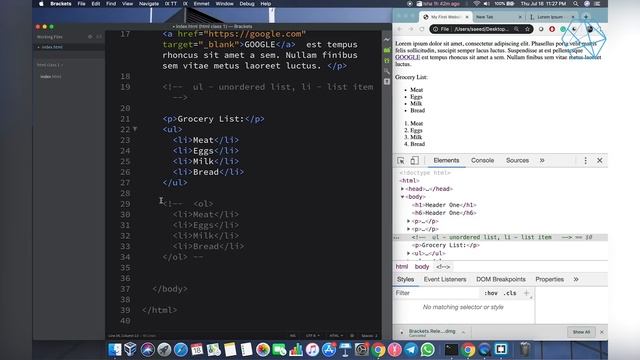Open the Debug menu in Brackets
The height and width of the screenshot is (360, 640).
[247, 4]
